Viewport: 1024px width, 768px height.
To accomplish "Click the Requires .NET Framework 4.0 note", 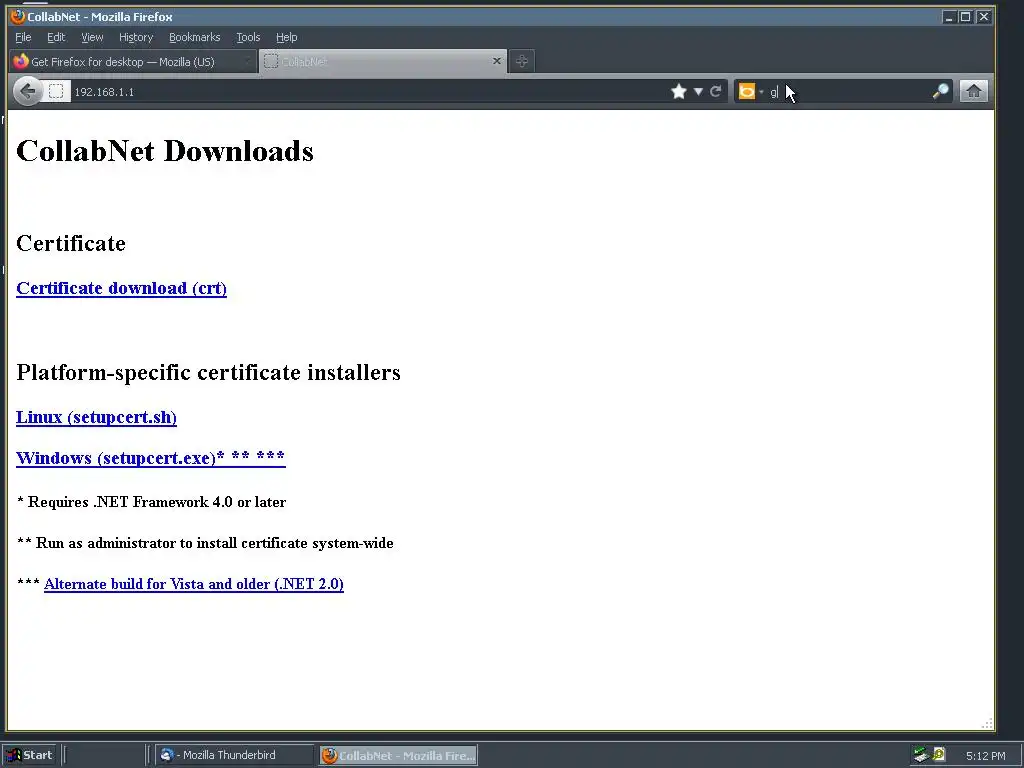I will pos(152,502).
